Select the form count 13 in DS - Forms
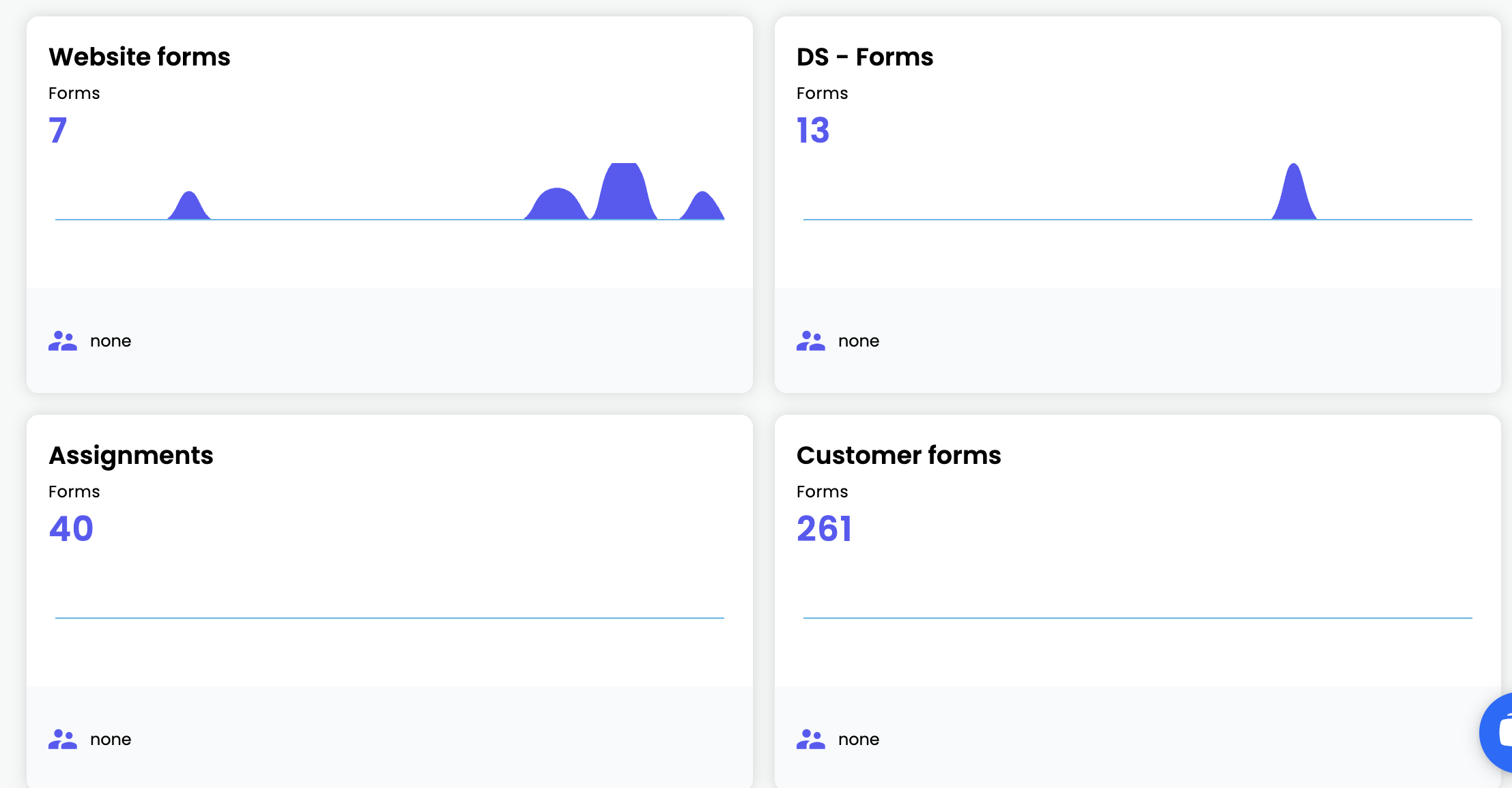The width and height of the screenshot is (1512, 788). coord(813,130)
